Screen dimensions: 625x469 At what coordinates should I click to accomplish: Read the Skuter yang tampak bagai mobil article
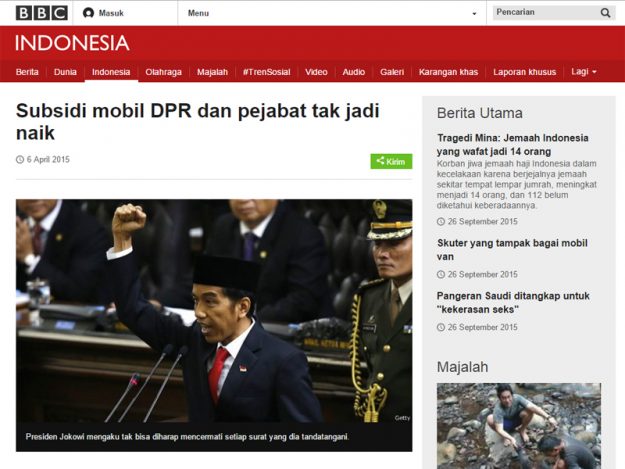tap(512, 242)
